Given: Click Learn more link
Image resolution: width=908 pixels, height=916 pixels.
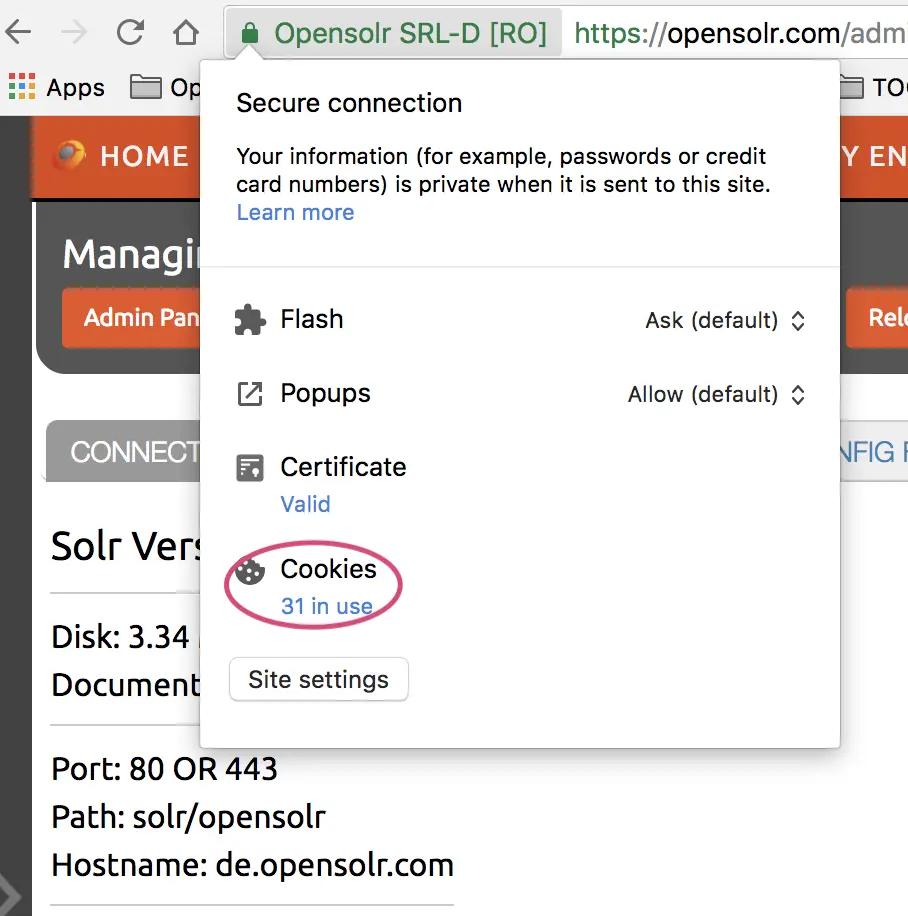Looking at the screenshot, I should tap(295, 213).
